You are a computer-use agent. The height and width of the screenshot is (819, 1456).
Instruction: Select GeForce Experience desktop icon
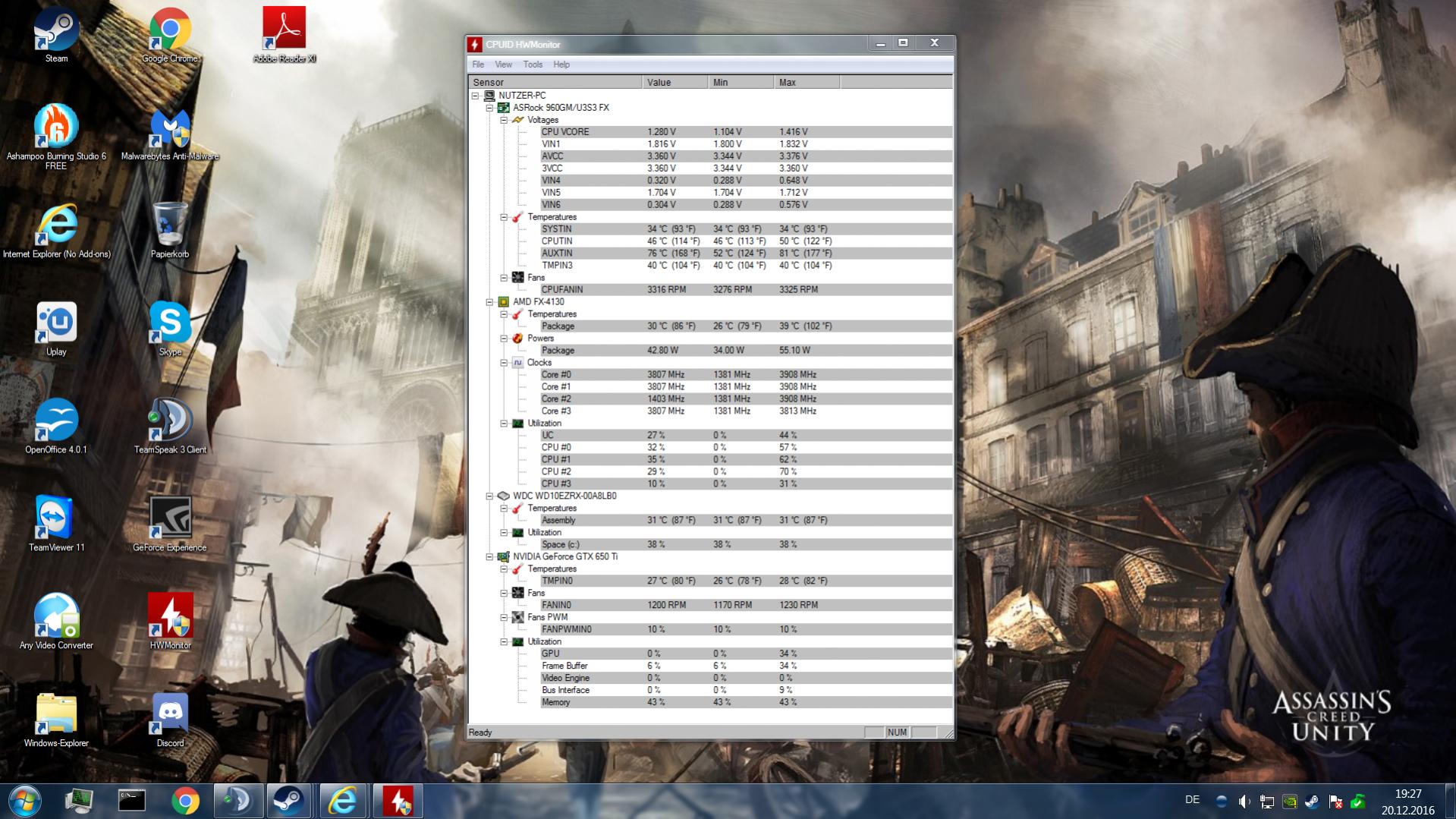[x=170, y=524]
